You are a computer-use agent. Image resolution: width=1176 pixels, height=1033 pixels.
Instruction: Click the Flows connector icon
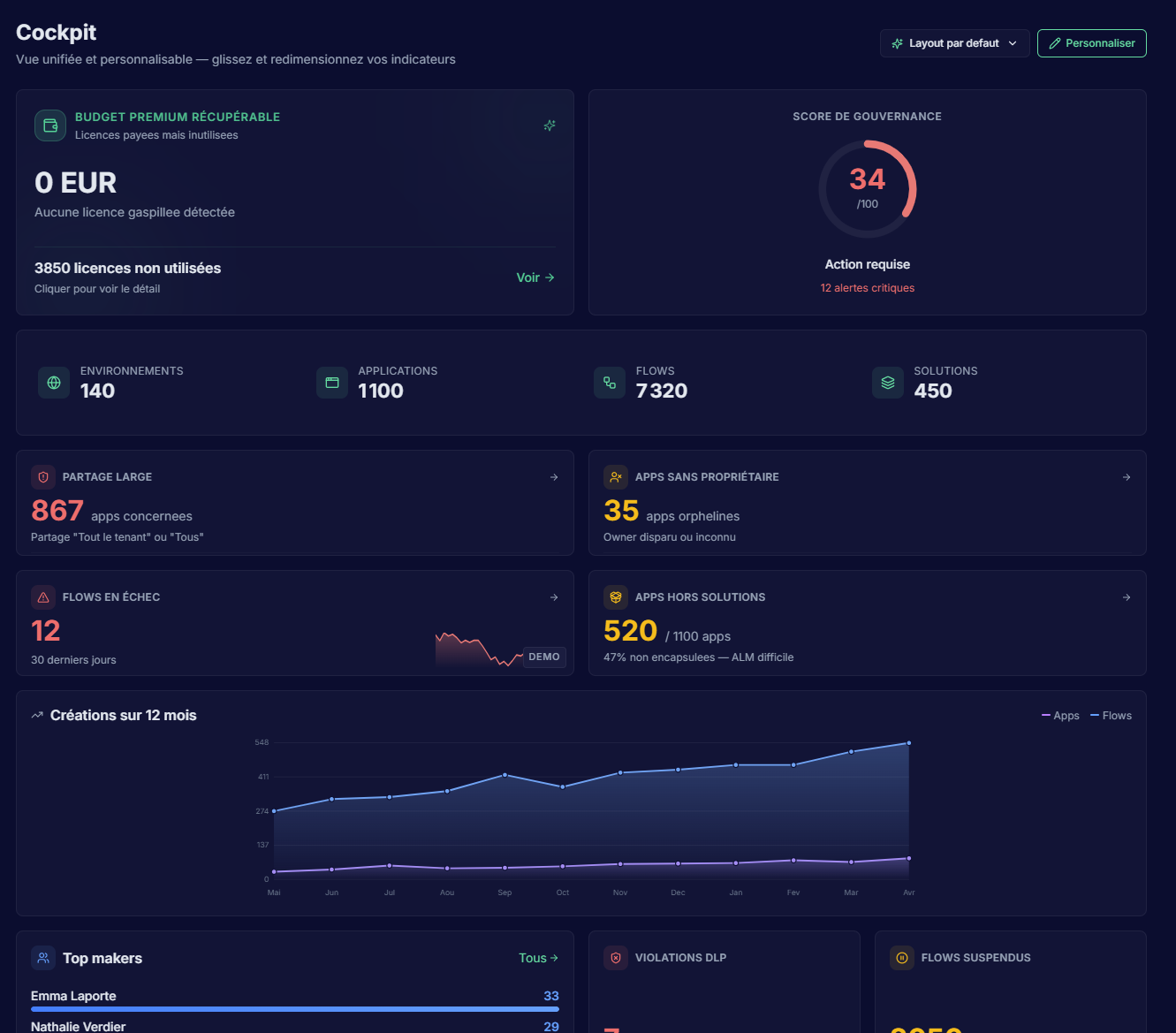pos(610,383)
